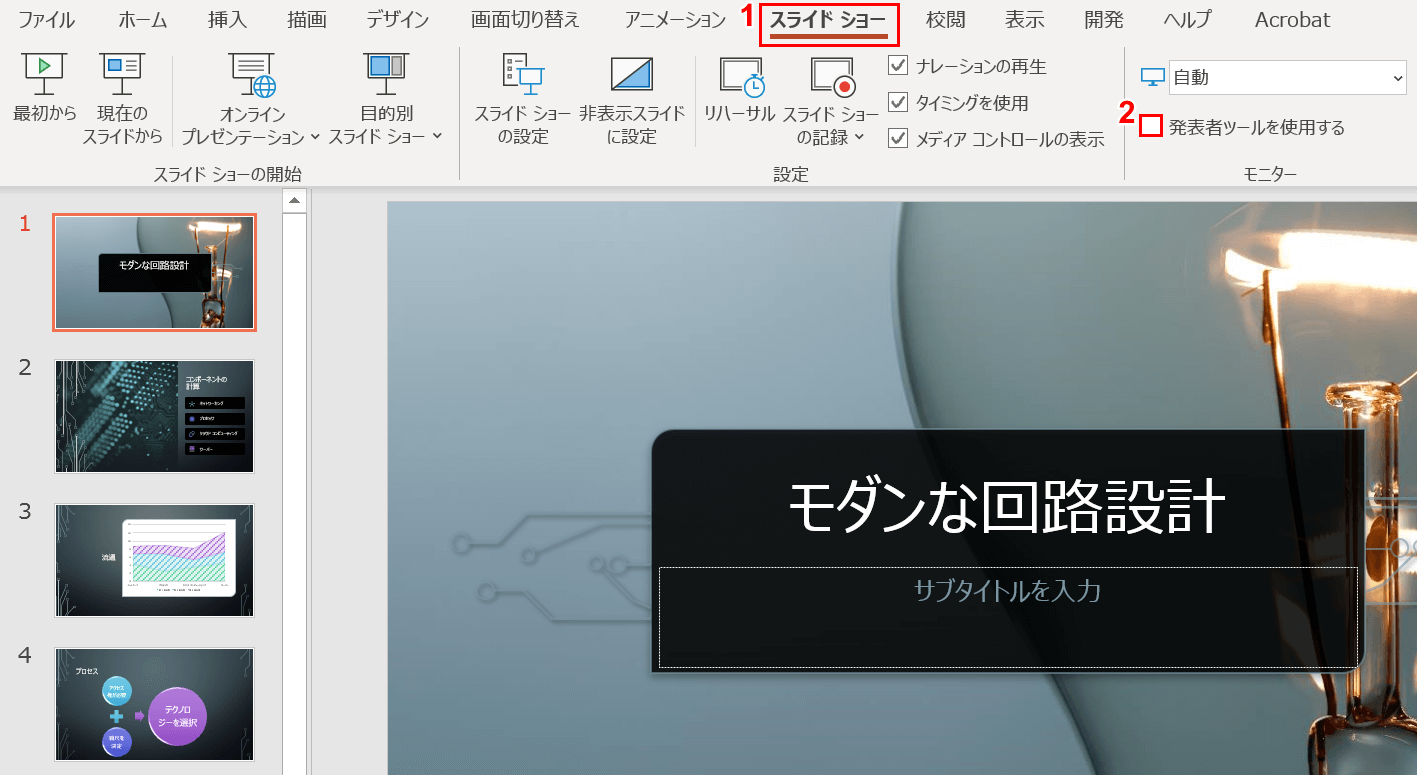
Task: Expand the 目的別スライド ショー dropdown arrow
Action: pos(437,137)
